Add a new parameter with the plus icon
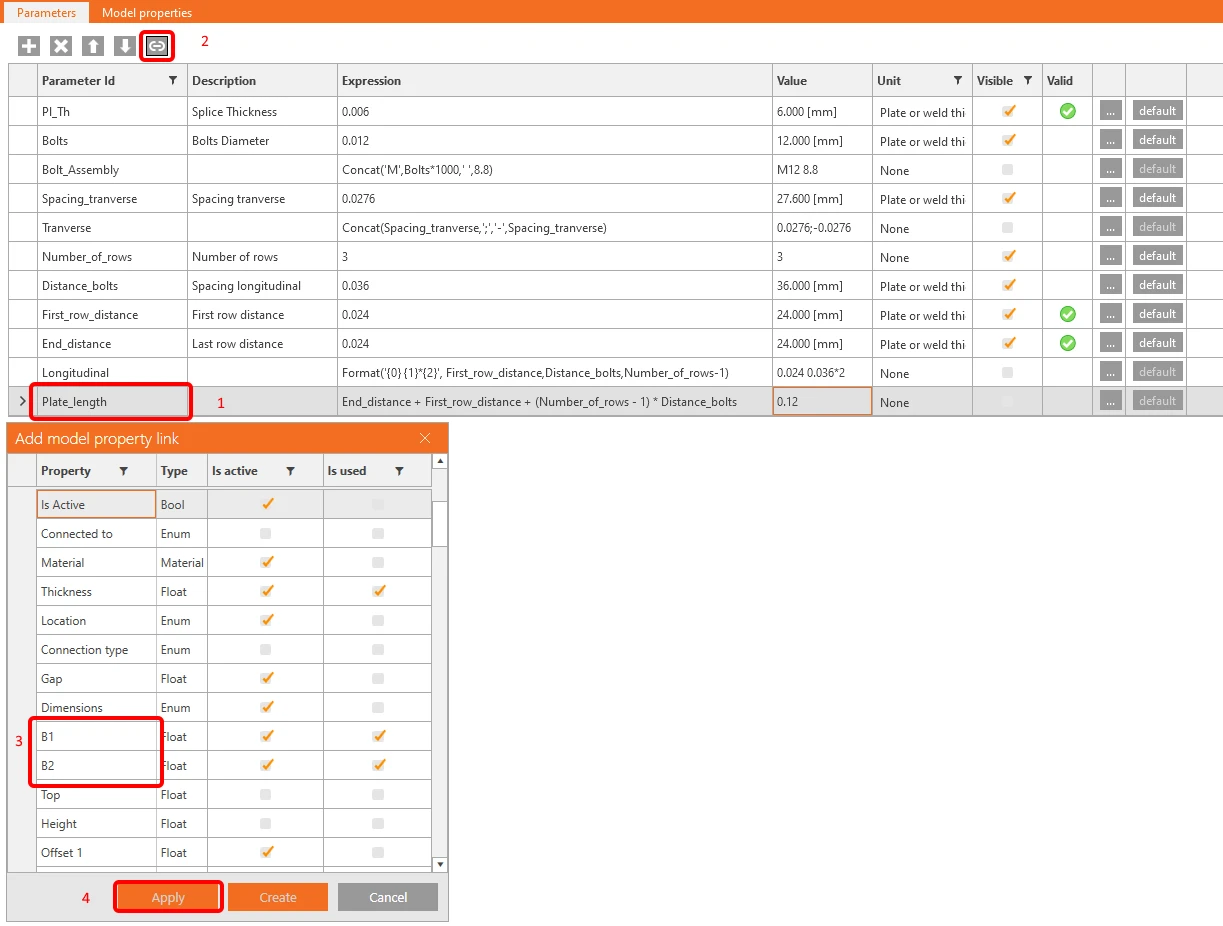The width and height of the screenshot is (1223, 926). point(29,46)
